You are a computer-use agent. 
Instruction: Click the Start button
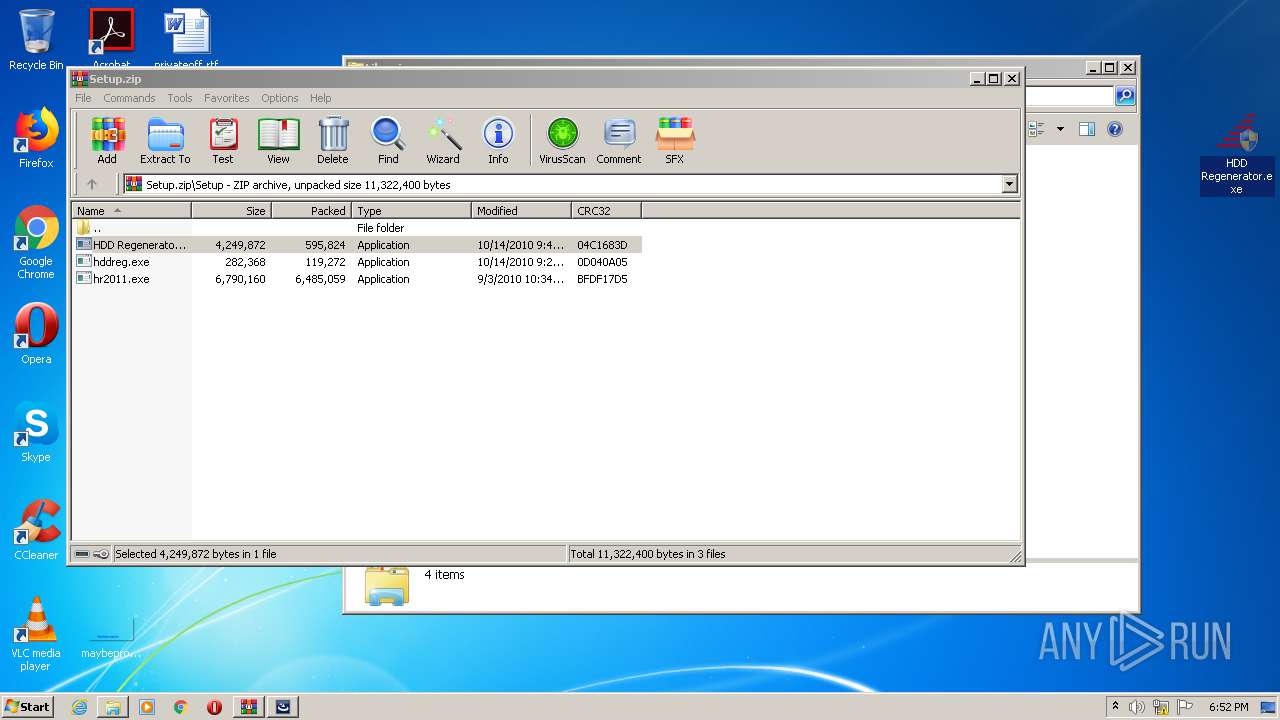pyautogui.click(x=28, y=706)
